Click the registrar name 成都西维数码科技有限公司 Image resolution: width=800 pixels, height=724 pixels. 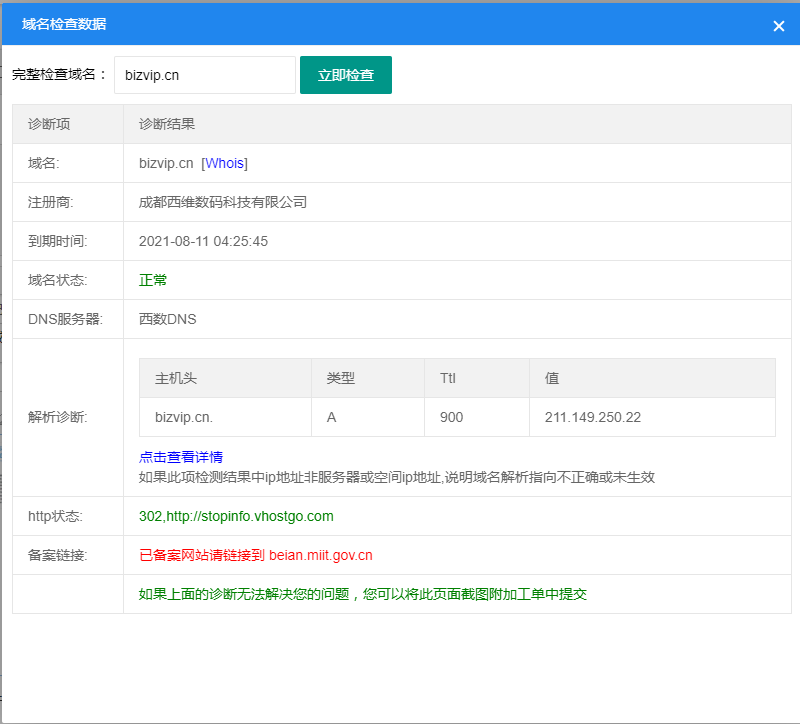[x=223, y=202]
